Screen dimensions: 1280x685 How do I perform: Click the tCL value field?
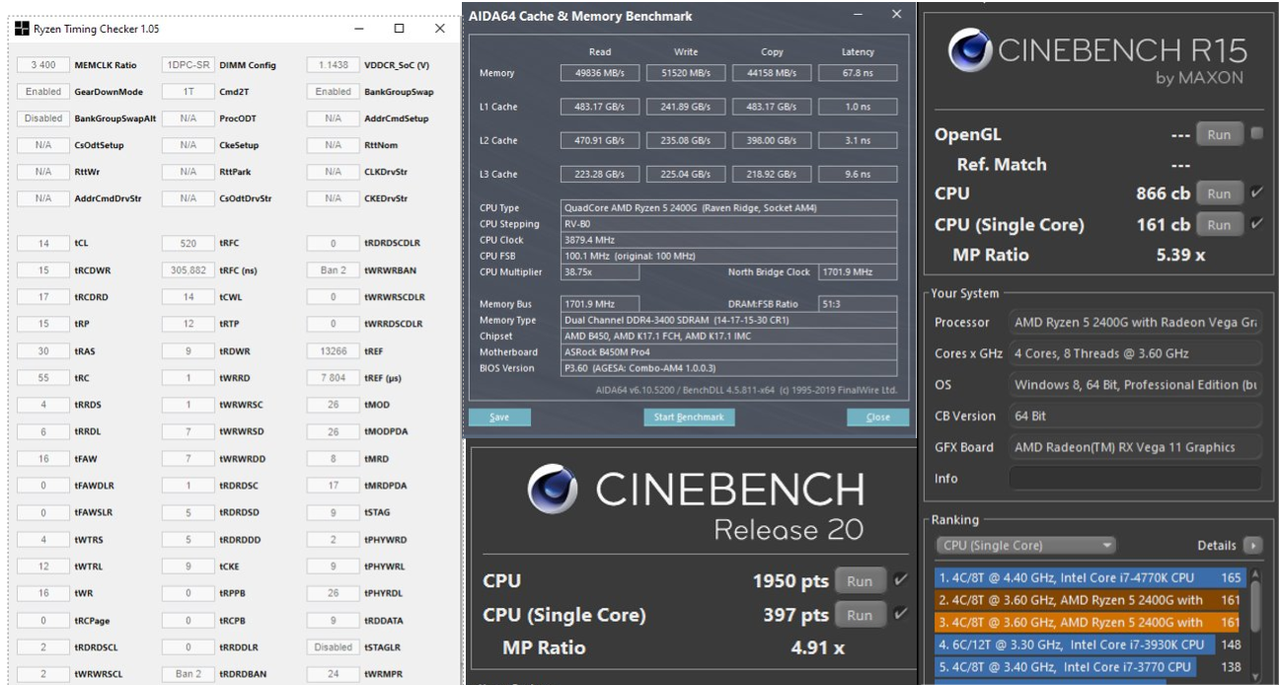(x=43, y=243)
